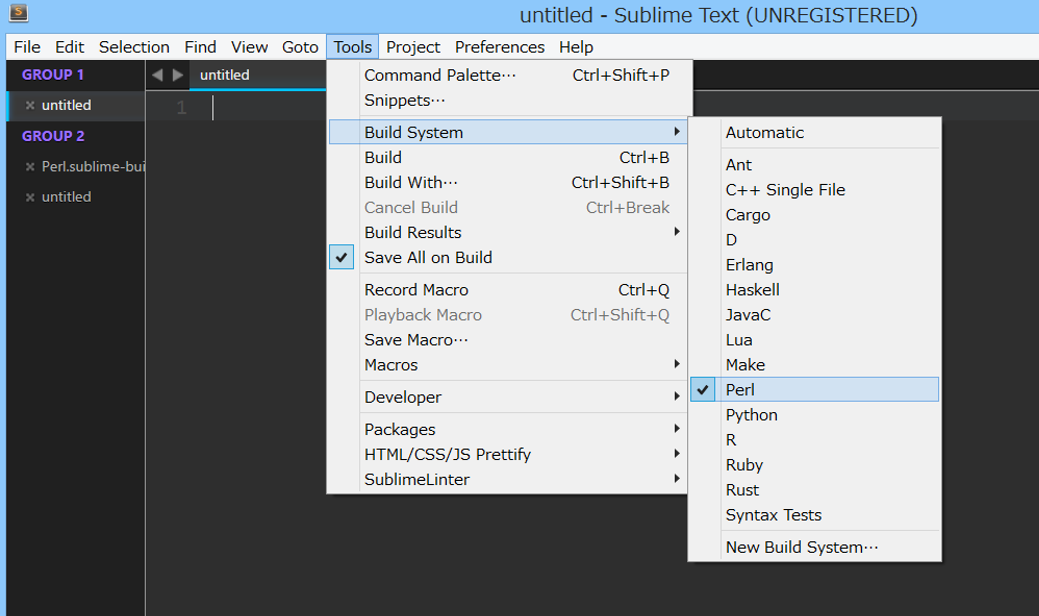
Task: Switch to the untitled editor tab
Action: [258, 75]
